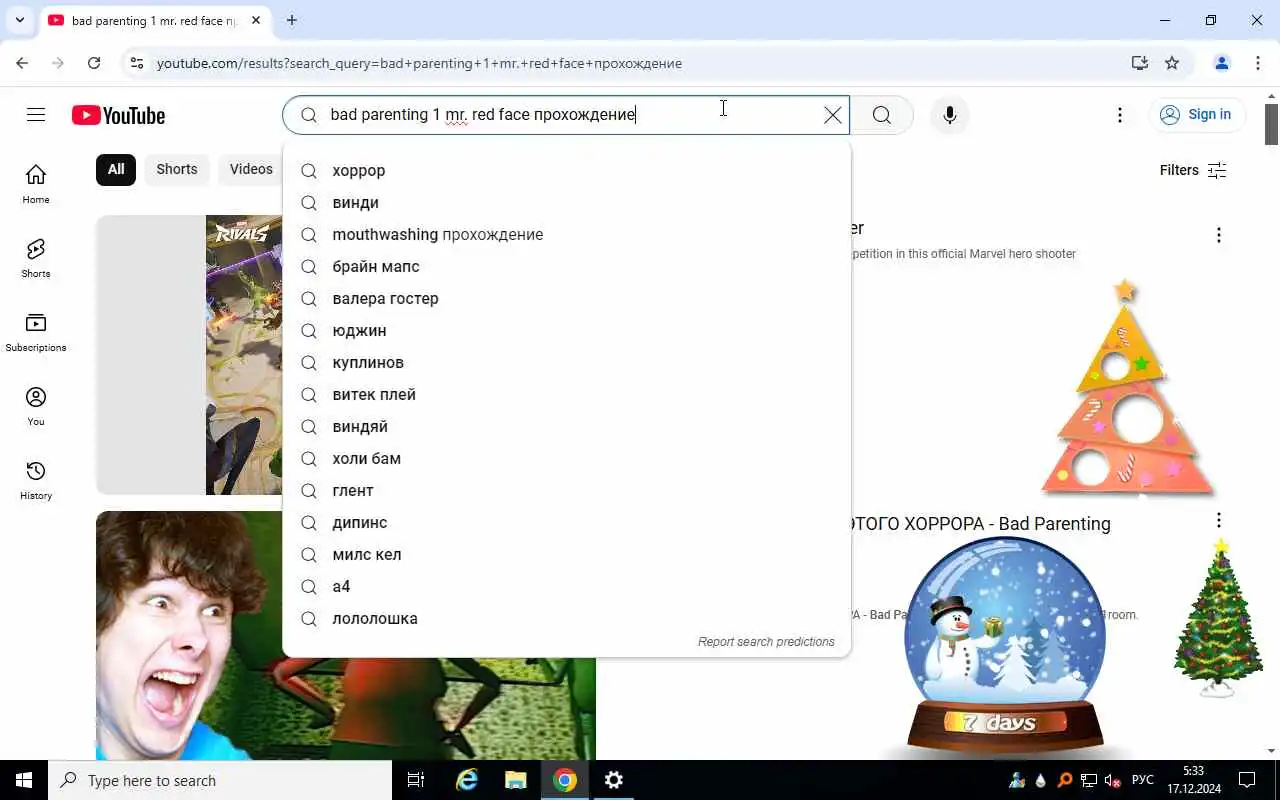Reload the page
This screenshot has height=800, width=1280.
pyautogui.click(x=94, y=63)
